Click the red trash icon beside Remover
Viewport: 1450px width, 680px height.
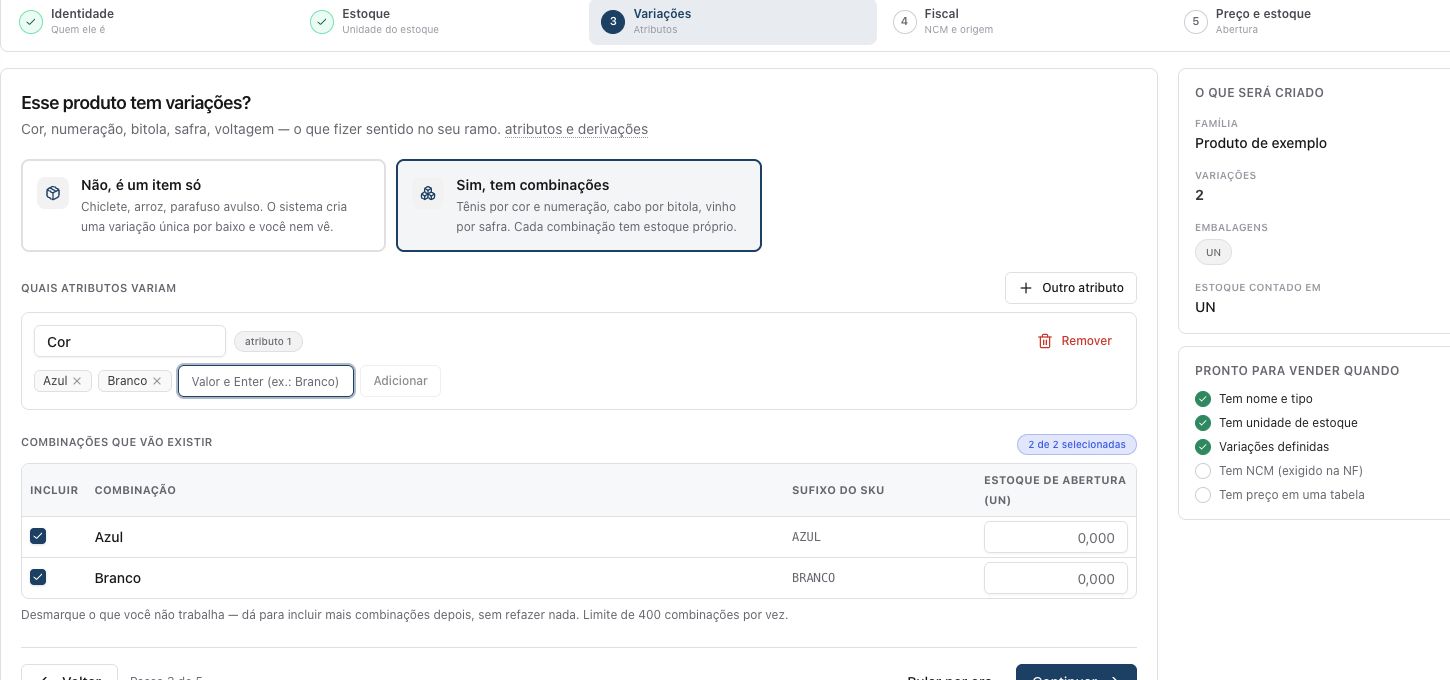coord(1045,341)
